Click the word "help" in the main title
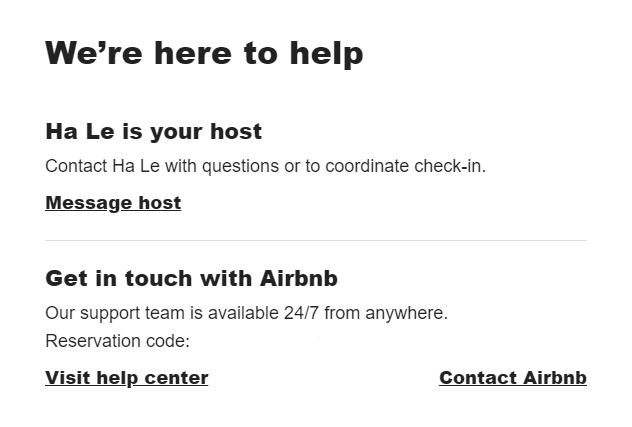 pyautogui.click(x=326, y=52)
